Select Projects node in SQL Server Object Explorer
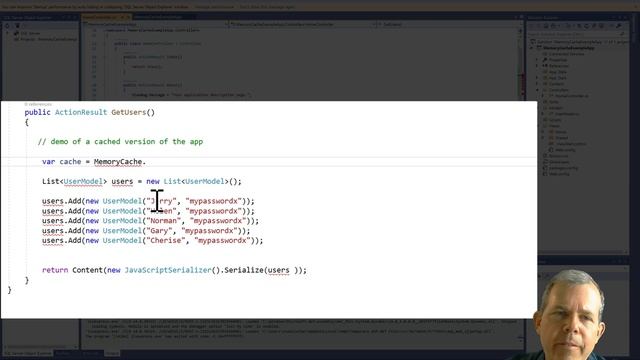 click(45, 39)
